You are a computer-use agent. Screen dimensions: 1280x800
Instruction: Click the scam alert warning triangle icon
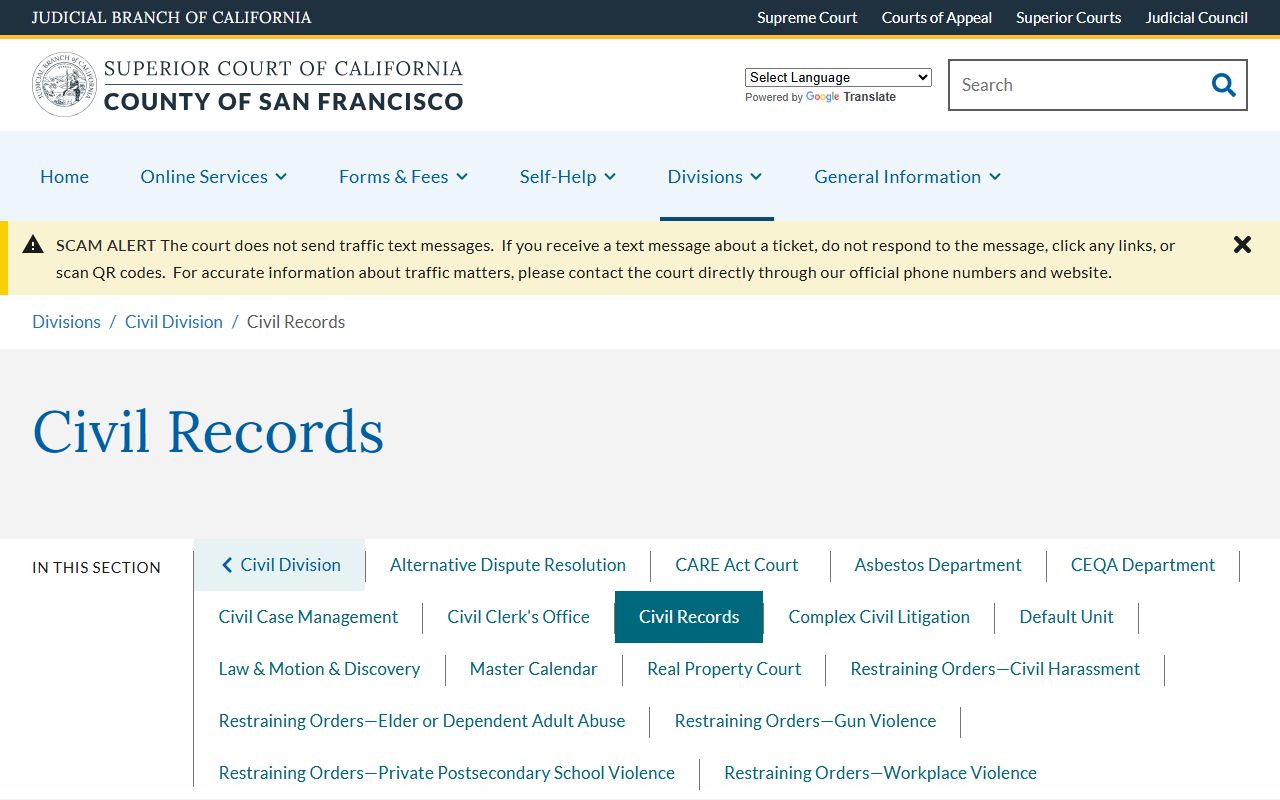[x=33, y=245]
